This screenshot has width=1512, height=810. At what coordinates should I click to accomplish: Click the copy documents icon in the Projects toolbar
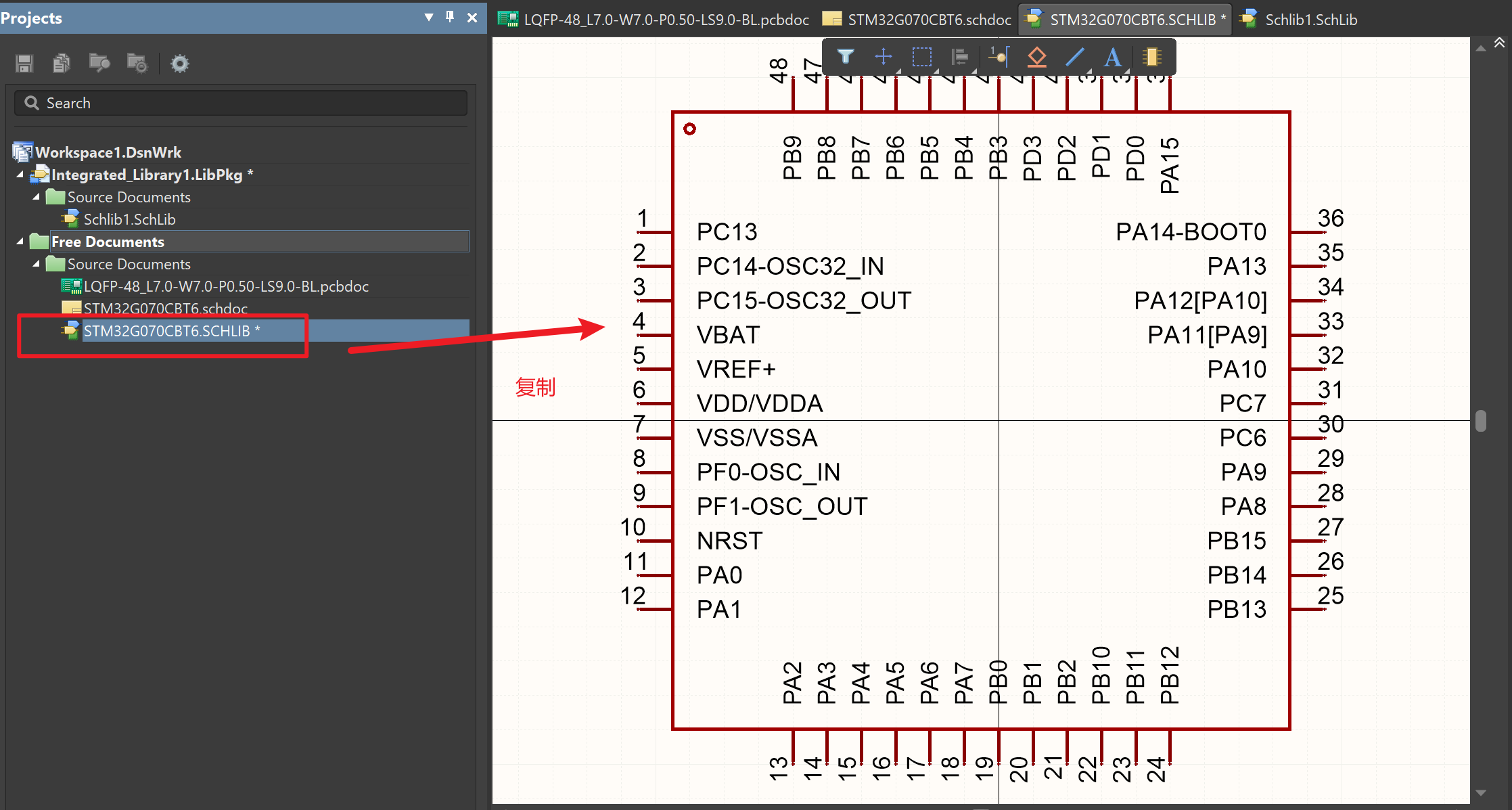(62, 64)
